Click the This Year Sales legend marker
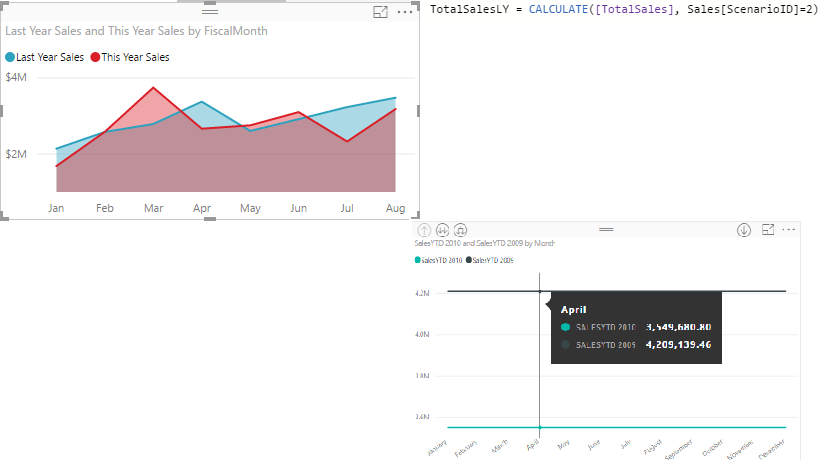Viewport: 819px width, 460px height. 95,57
